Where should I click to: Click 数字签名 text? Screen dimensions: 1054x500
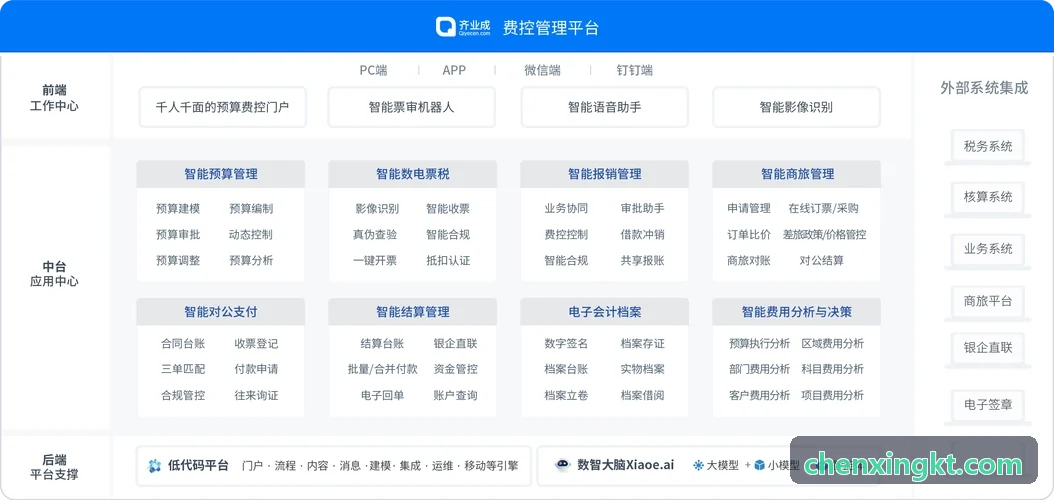(566, 343)
